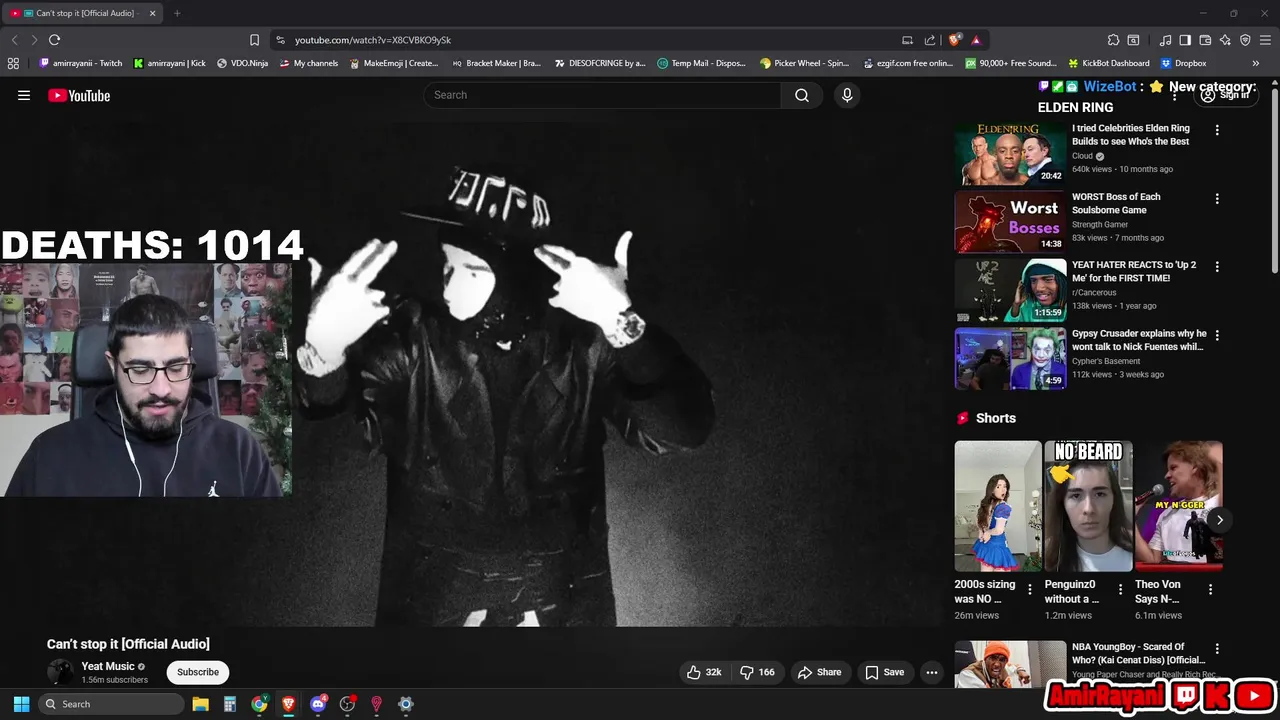Open amirrayani | Kick bookmark
Screen dimensions: 1280x720
click(169, 63)
